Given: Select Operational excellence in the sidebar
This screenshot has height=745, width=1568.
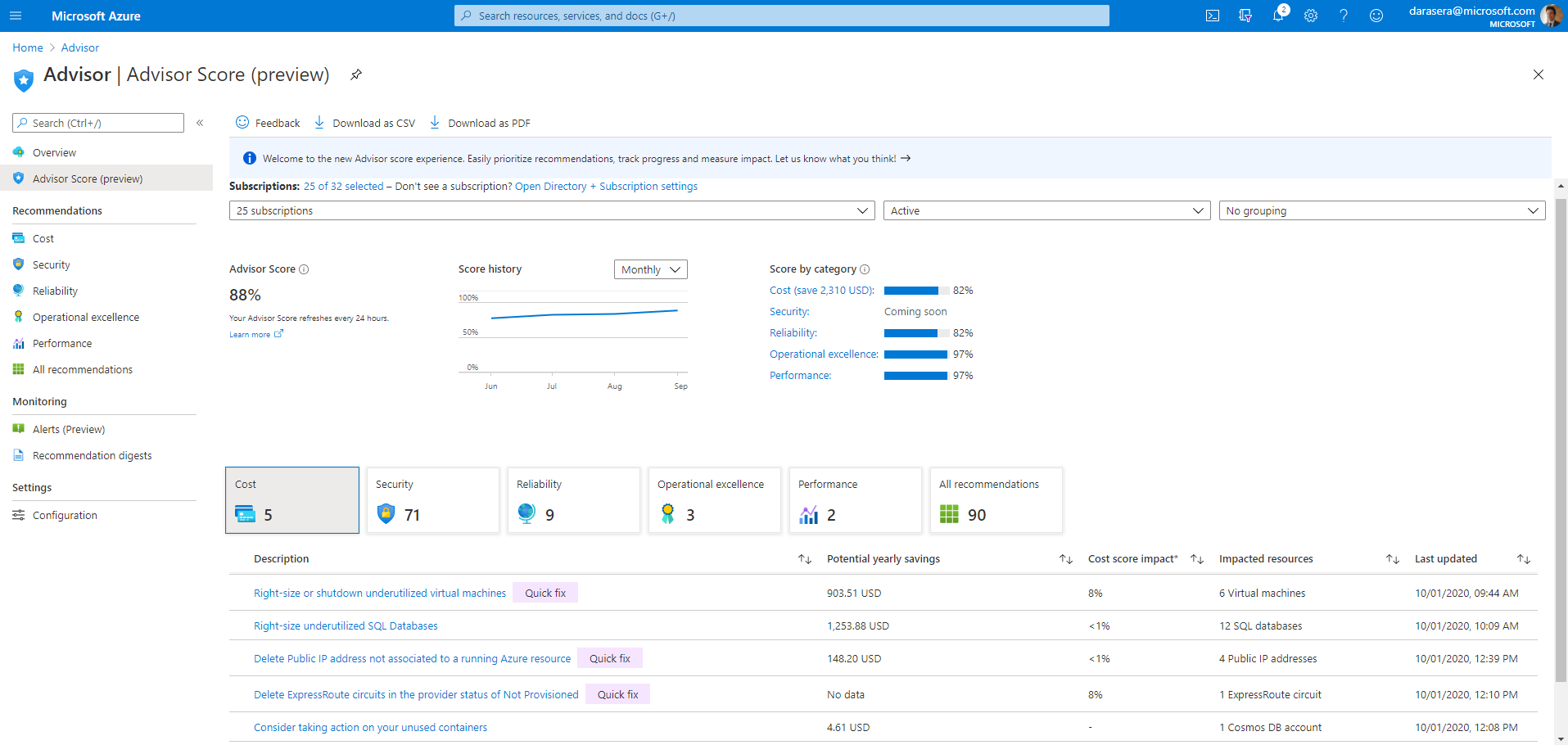Looking at the screenshot, I should (85, 316).
